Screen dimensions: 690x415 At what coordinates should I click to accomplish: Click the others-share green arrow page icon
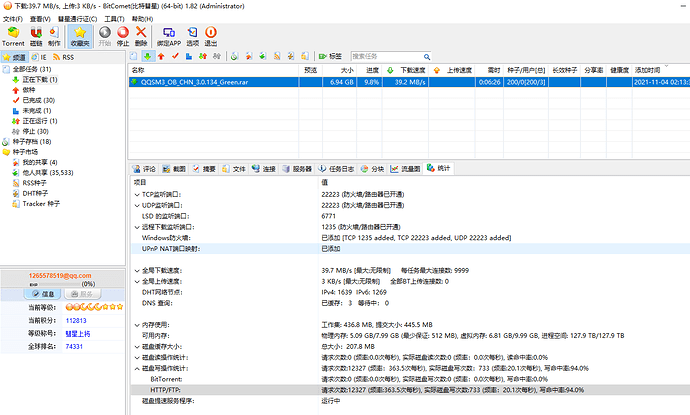point(263,56)
